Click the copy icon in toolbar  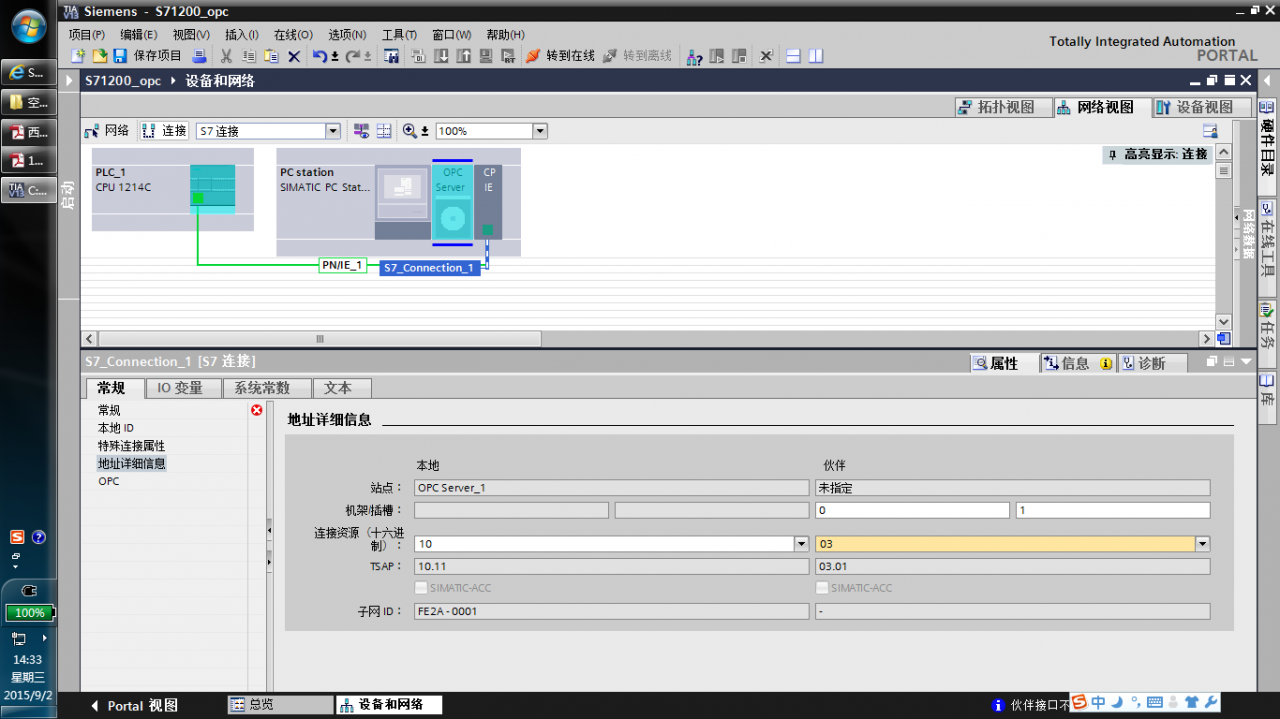[249, 56]
